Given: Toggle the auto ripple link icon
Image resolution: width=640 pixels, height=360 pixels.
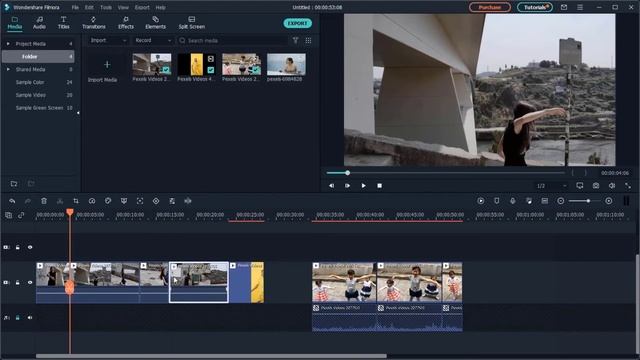Looking at the screenshot, I should (21, 215).
